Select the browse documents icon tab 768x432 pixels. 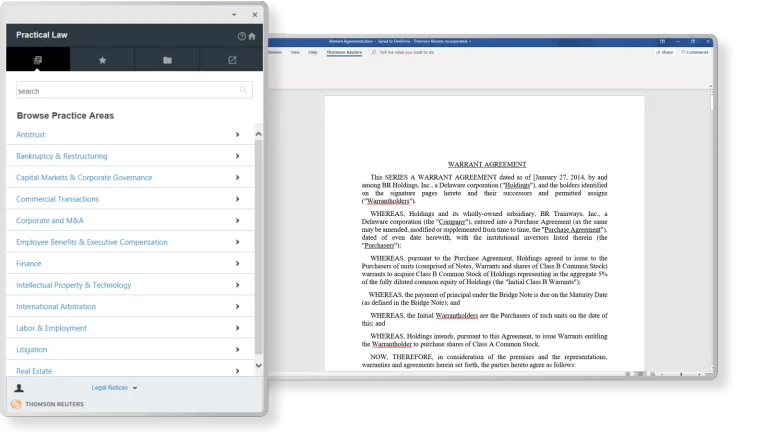[37, 60]
